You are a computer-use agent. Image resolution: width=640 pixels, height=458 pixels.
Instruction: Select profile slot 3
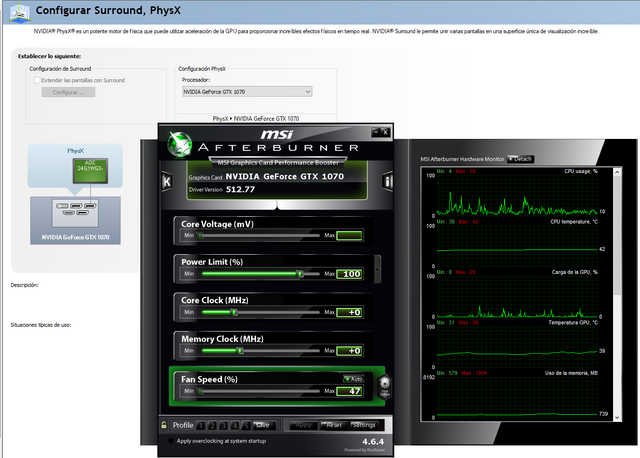click(x=224, y=425)
